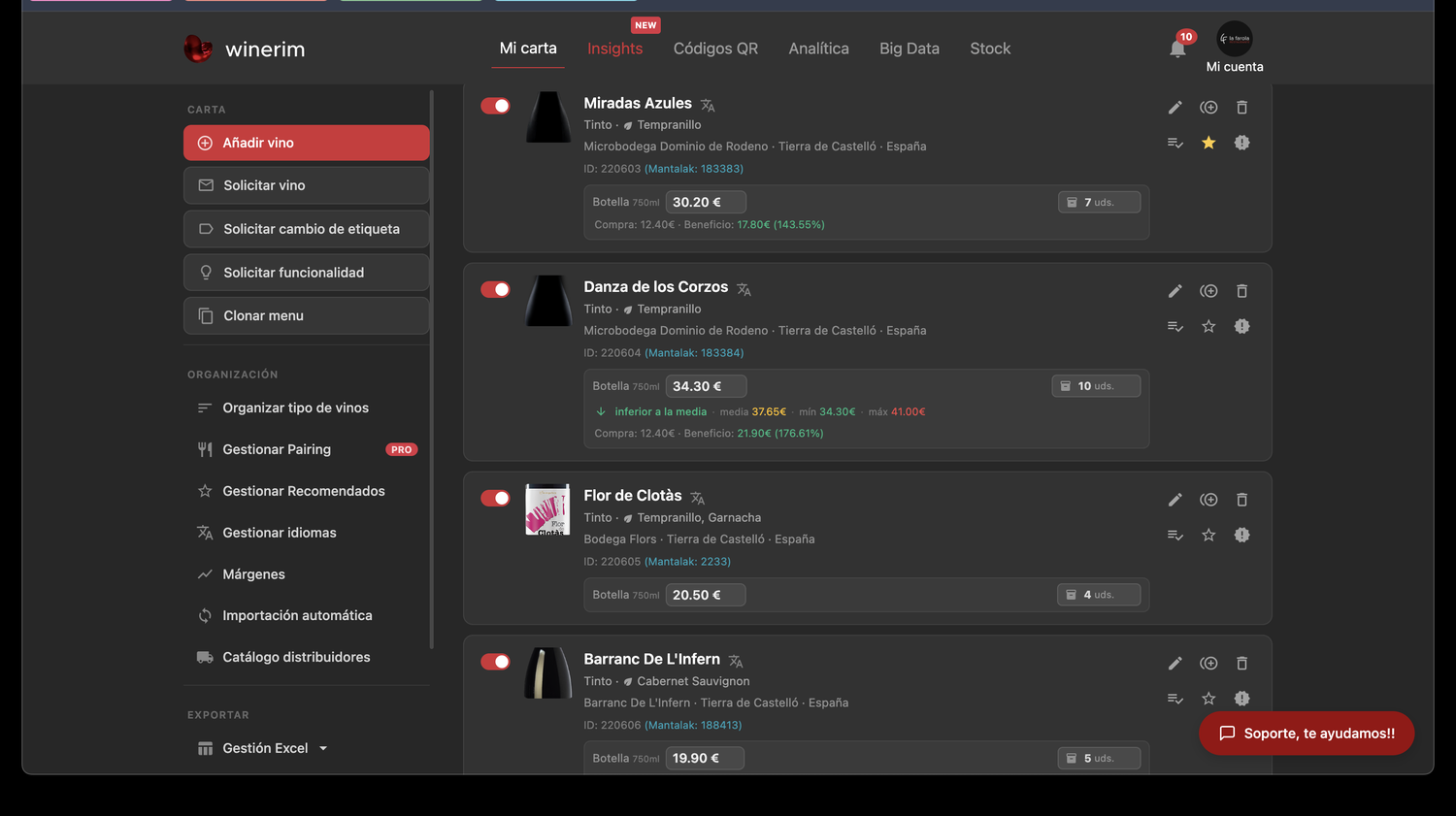
Task: Click the 20.50 € price field
Action: tap(706, 595)
